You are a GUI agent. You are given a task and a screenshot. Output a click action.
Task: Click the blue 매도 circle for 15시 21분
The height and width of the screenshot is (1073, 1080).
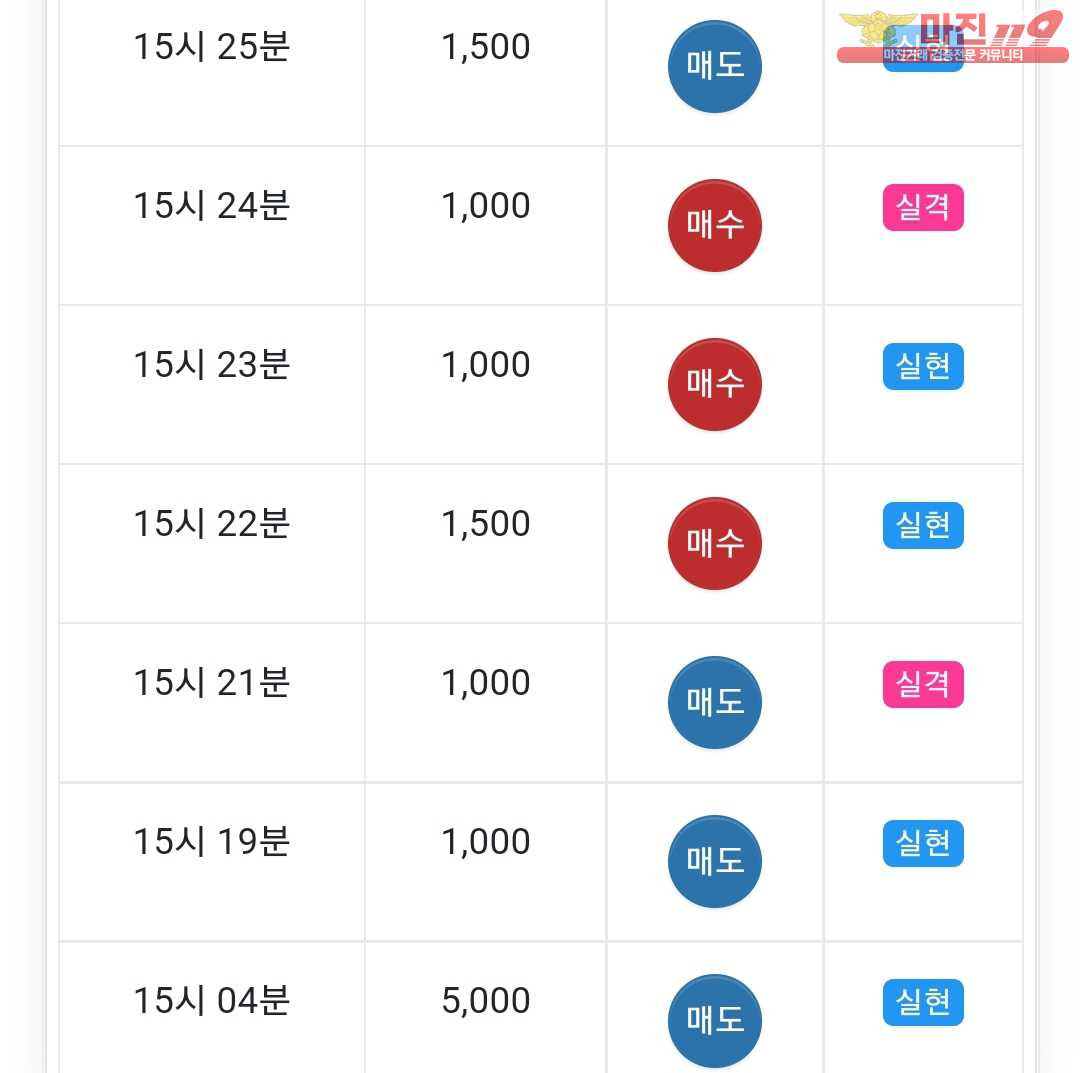pyautogui.click(x=714, y=703)
